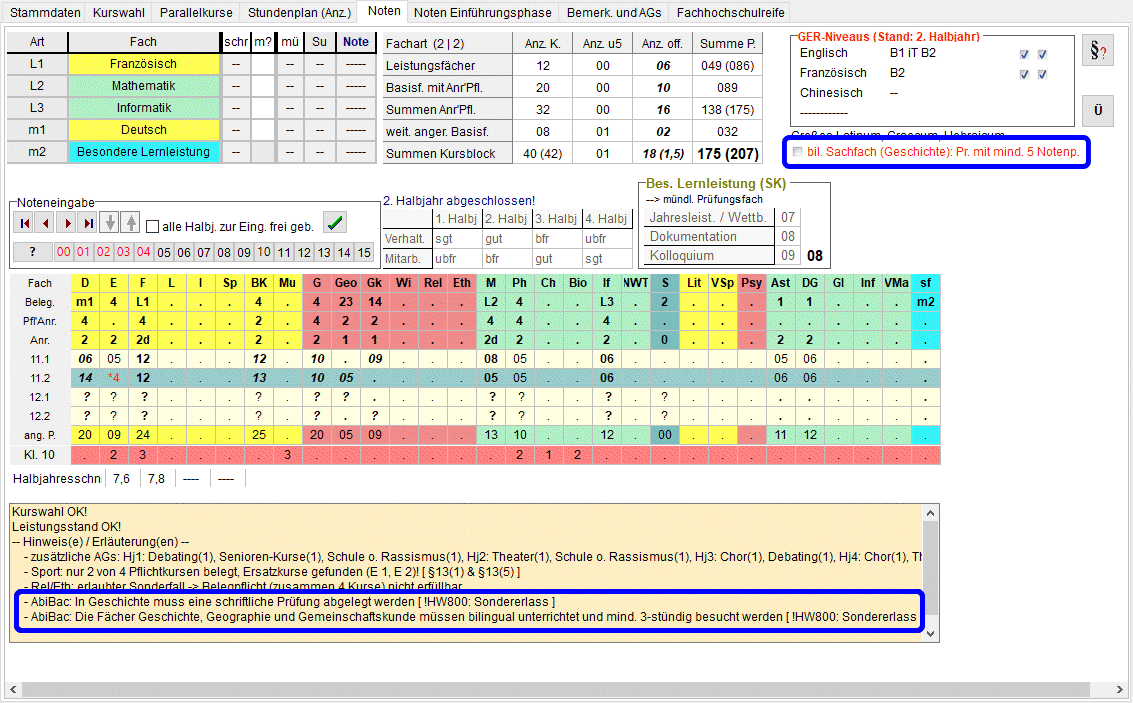Open the Fachhochschulreife tab
The width and height of the screenshot is (1133, 703).
point(731,13)
